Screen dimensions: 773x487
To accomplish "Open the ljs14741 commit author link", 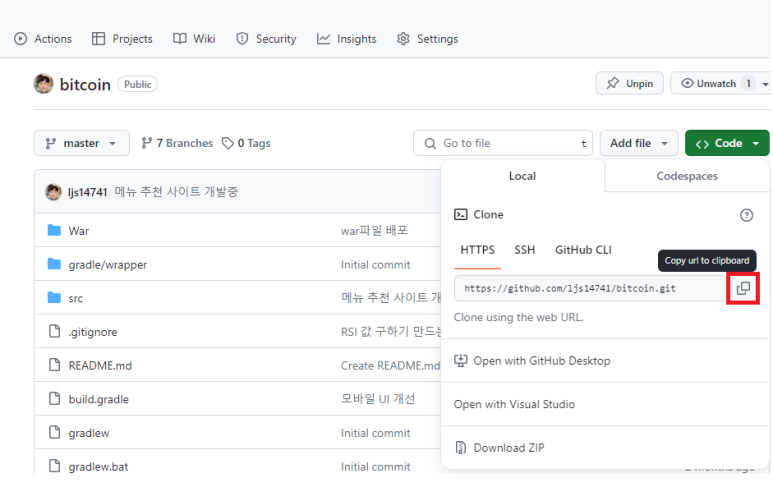I will click(x=88, y=192).
